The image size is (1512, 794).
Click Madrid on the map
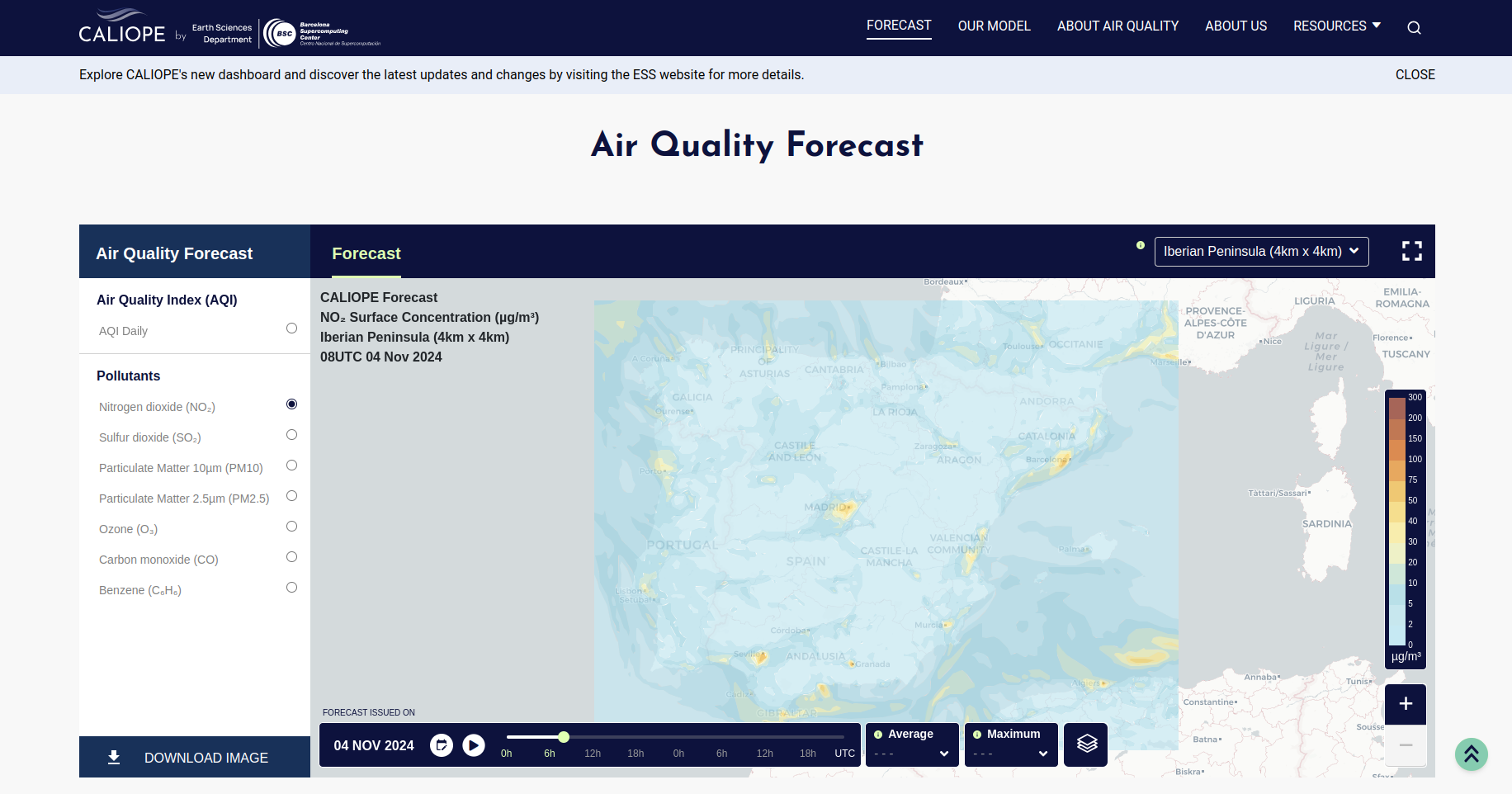pyautogui.click(x=825, y=507)
